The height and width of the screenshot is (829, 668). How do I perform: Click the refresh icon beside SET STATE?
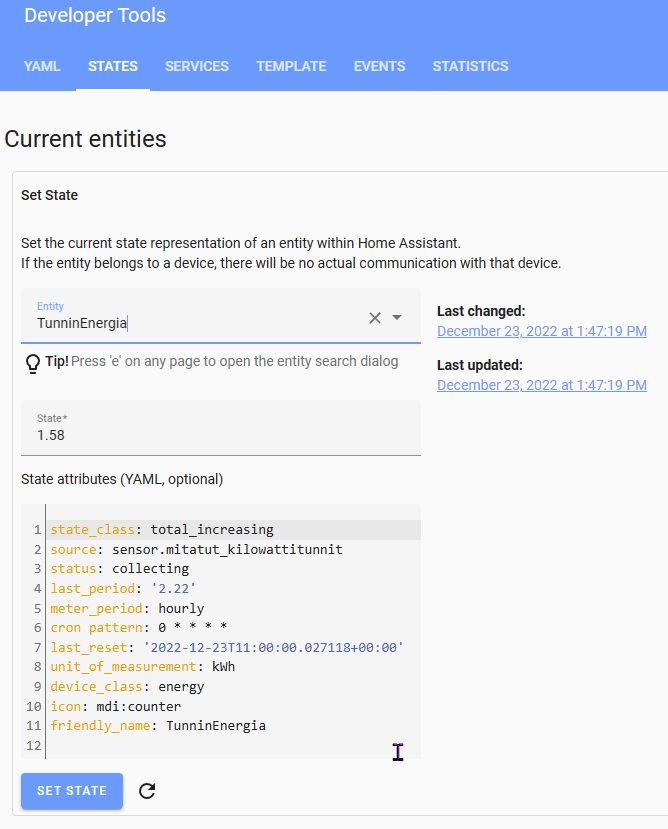tap(147, 791)
